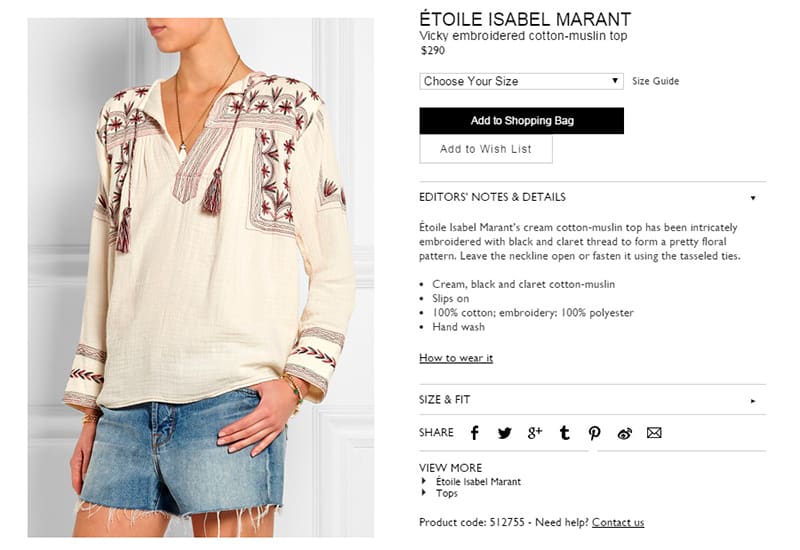This screenshot has height=550, width=800.
Task: Email this product using the envelope icon
Action: coord(654,433)
